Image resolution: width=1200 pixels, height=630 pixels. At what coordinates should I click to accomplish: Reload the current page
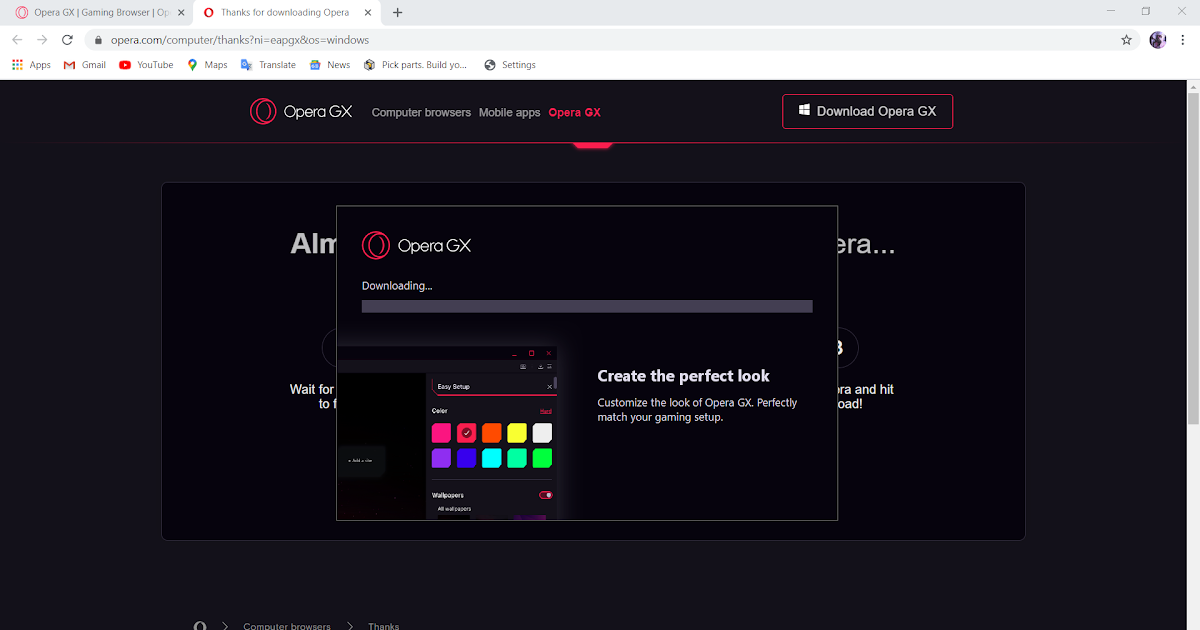pyautogui.click(x=67, y=40)
